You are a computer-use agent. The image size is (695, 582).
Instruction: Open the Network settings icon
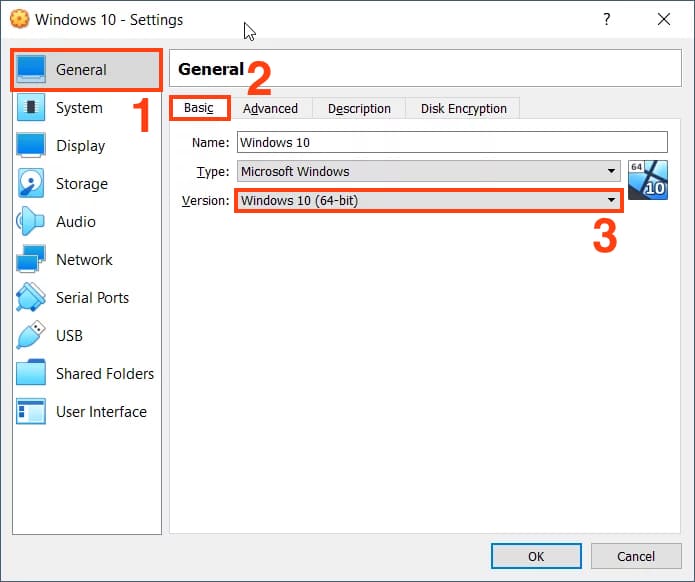(32, 260)
